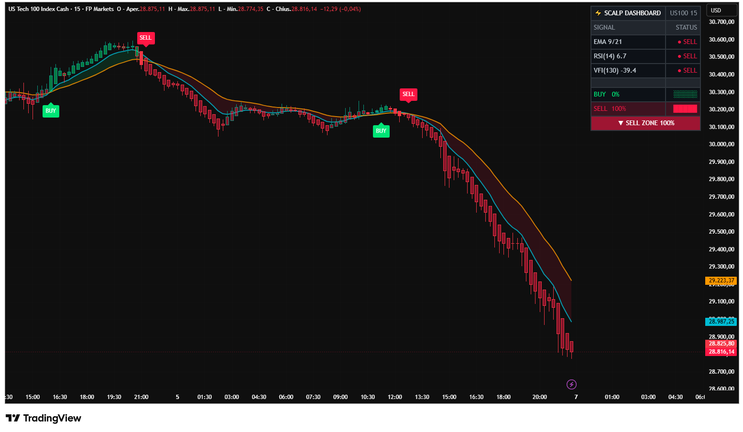Click the 09:00 time axis label
Viewport: 743px width, 432px height.
click(x=340, y=397)
